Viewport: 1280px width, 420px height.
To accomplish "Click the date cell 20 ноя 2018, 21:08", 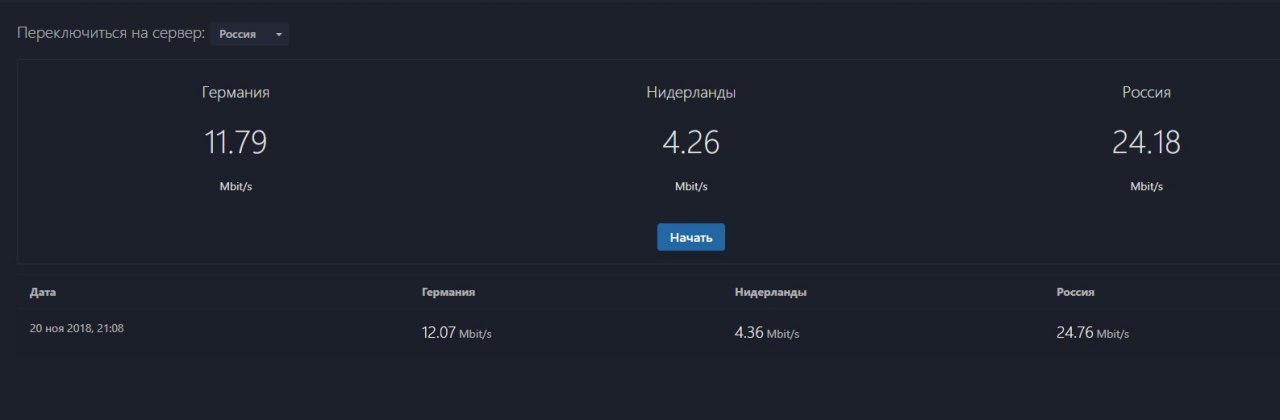I will [77, 327].
